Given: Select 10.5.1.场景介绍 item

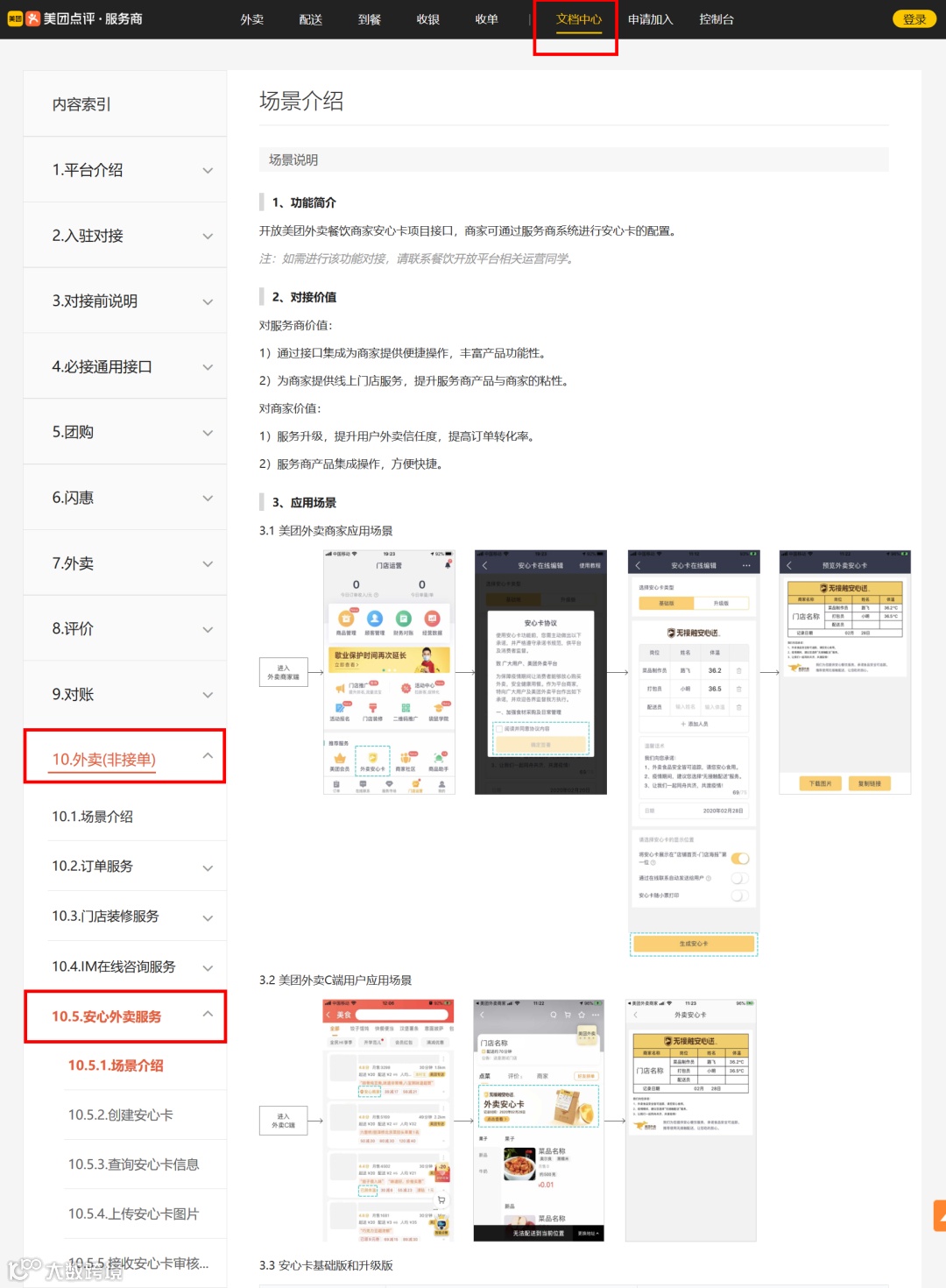Looking at the screenshot, I should [116, 1065].
